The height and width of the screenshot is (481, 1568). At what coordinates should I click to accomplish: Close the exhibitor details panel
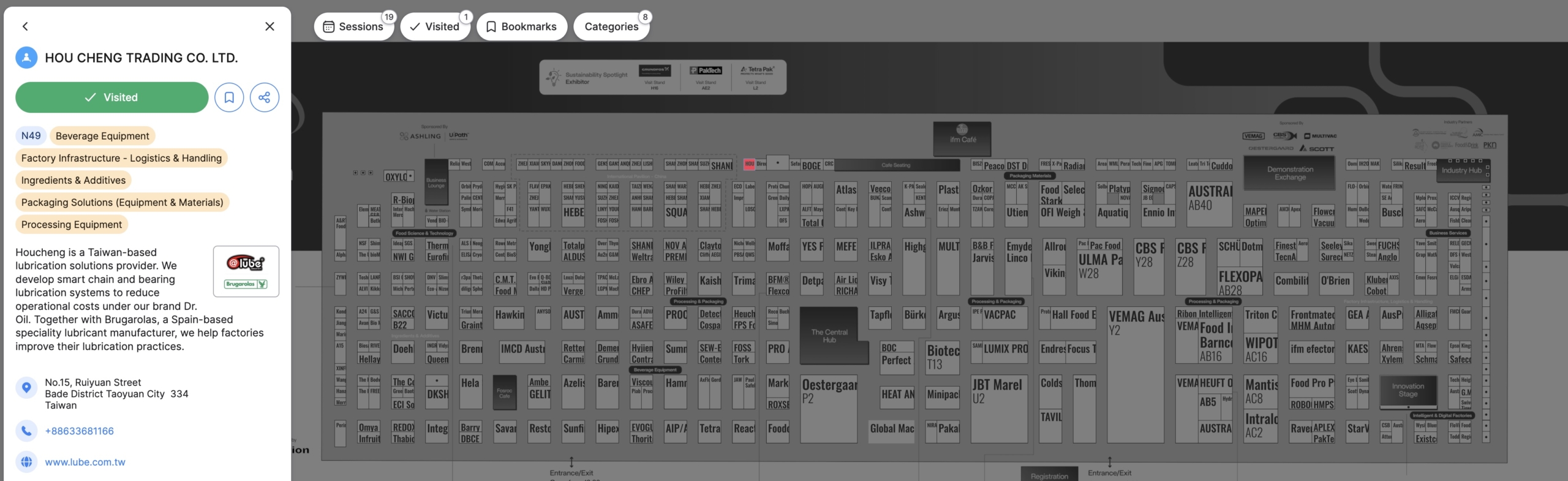tap(269, 26)
